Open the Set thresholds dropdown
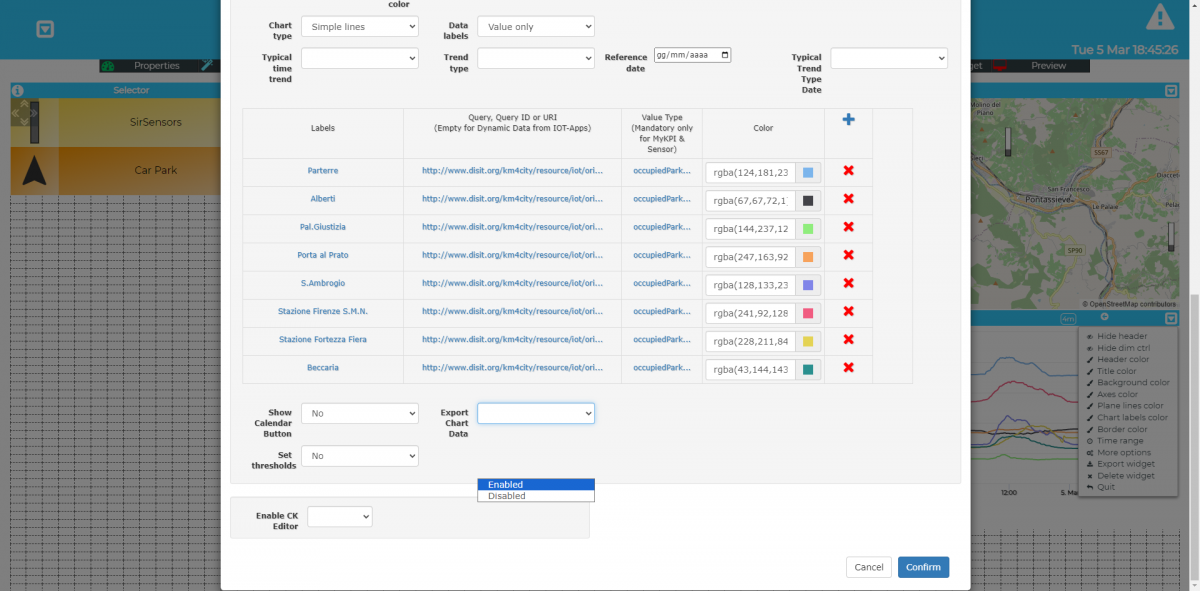This screenshot has height=591, width=1200. pos(359,456)
